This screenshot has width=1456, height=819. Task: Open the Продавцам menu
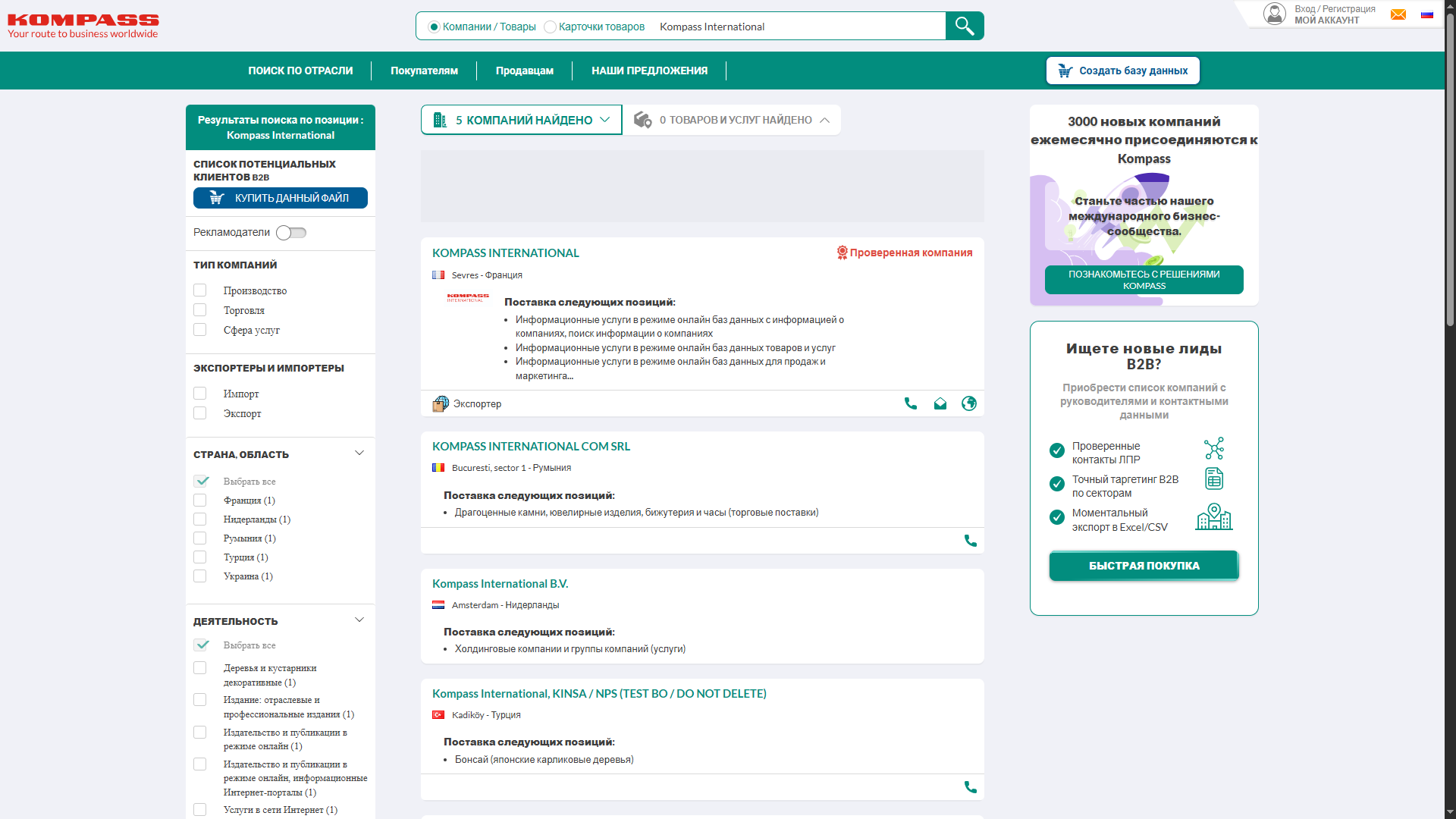point(525,71)
